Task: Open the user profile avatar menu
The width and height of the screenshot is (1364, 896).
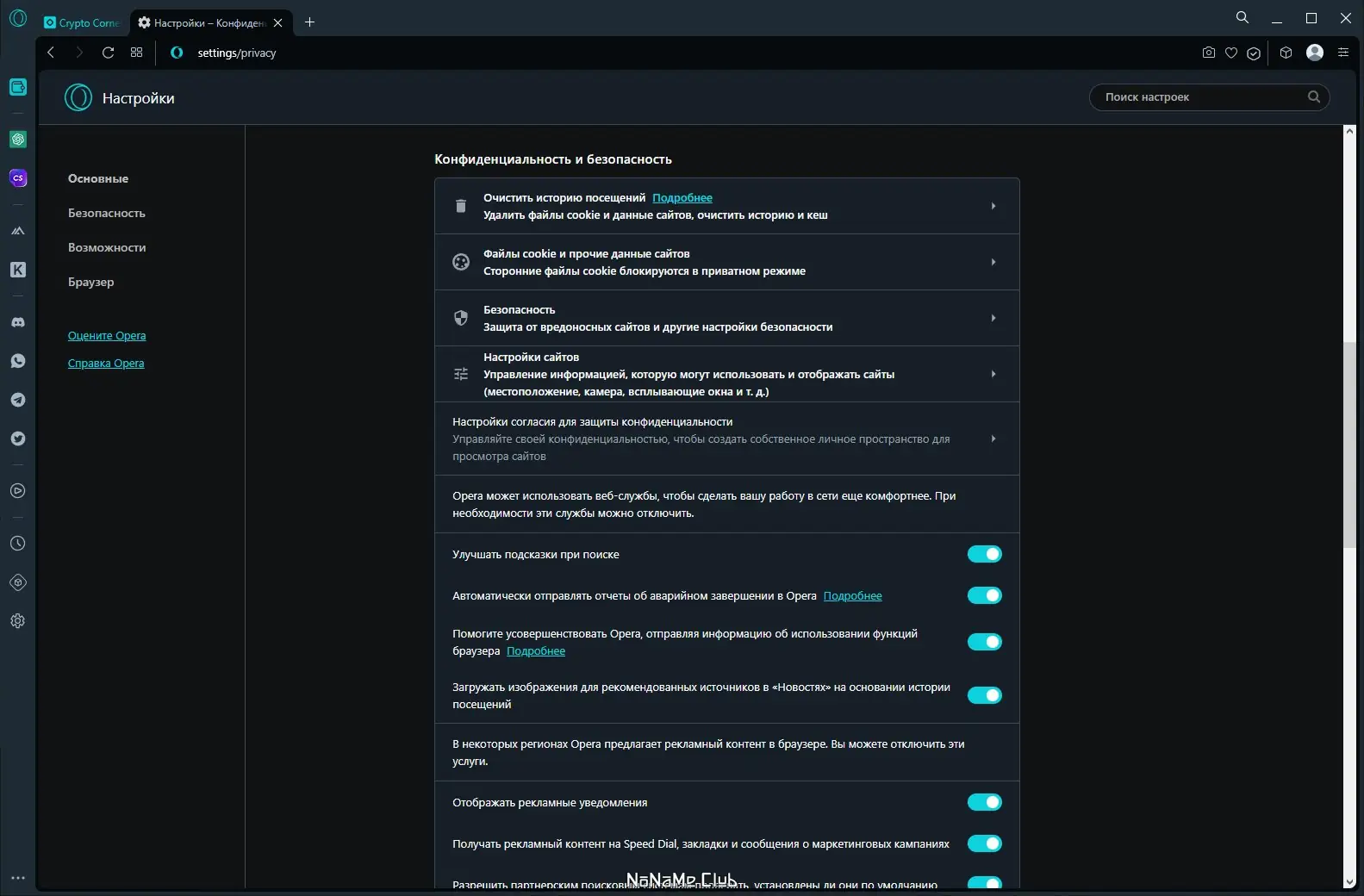Action: (x=1315, y=53)
